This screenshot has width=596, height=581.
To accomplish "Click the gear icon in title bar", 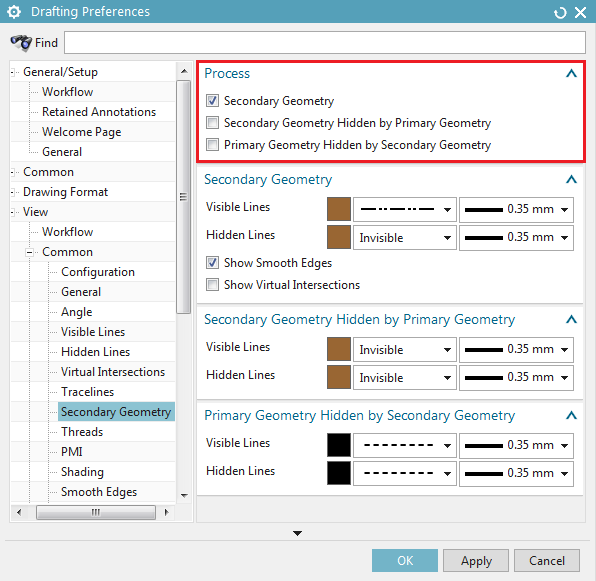I will click(14, 12).
